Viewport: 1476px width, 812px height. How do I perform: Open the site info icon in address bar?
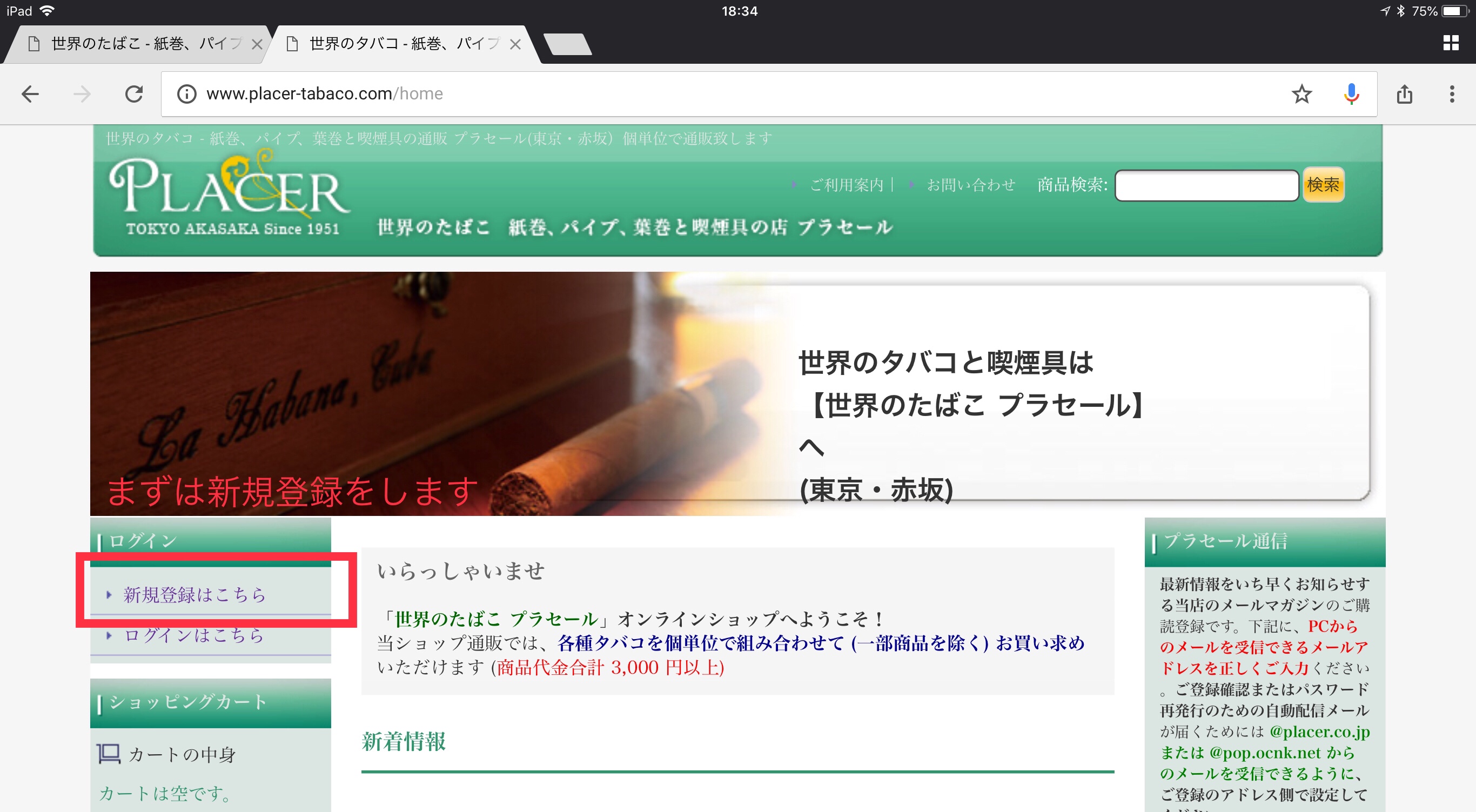coord(186,93)
